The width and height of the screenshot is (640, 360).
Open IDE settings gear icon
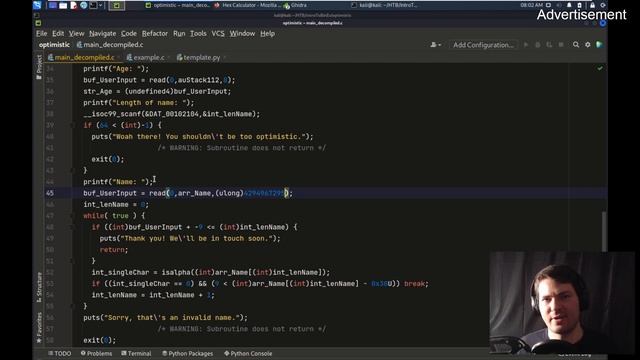588,44
